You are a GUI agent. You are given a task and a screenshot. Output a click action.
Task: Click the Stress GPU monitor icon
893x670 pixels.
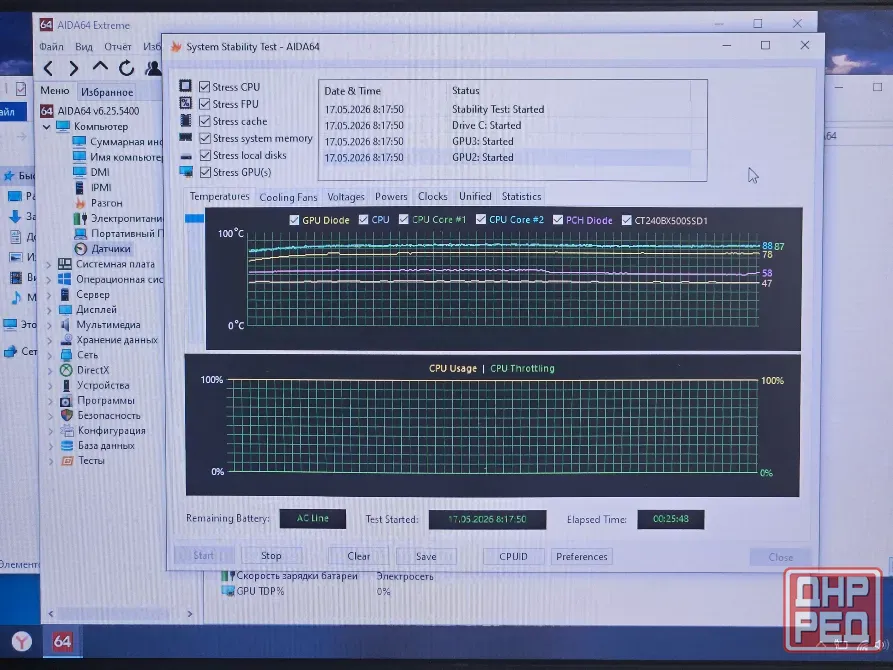pyautogui.click(x=186, y=171)
